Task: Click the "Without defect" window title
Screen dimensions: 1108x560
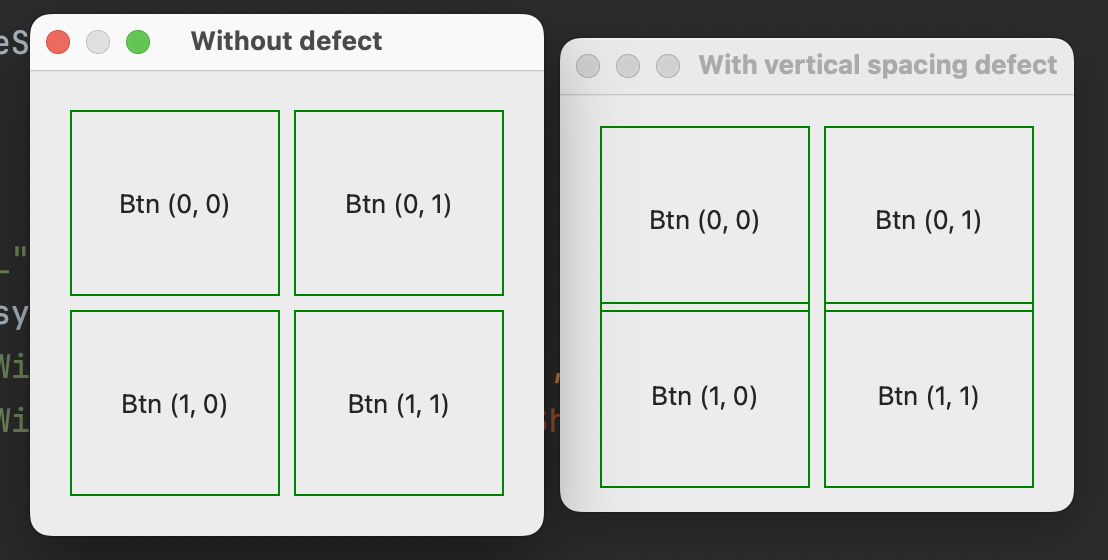Action: [286, 42]
